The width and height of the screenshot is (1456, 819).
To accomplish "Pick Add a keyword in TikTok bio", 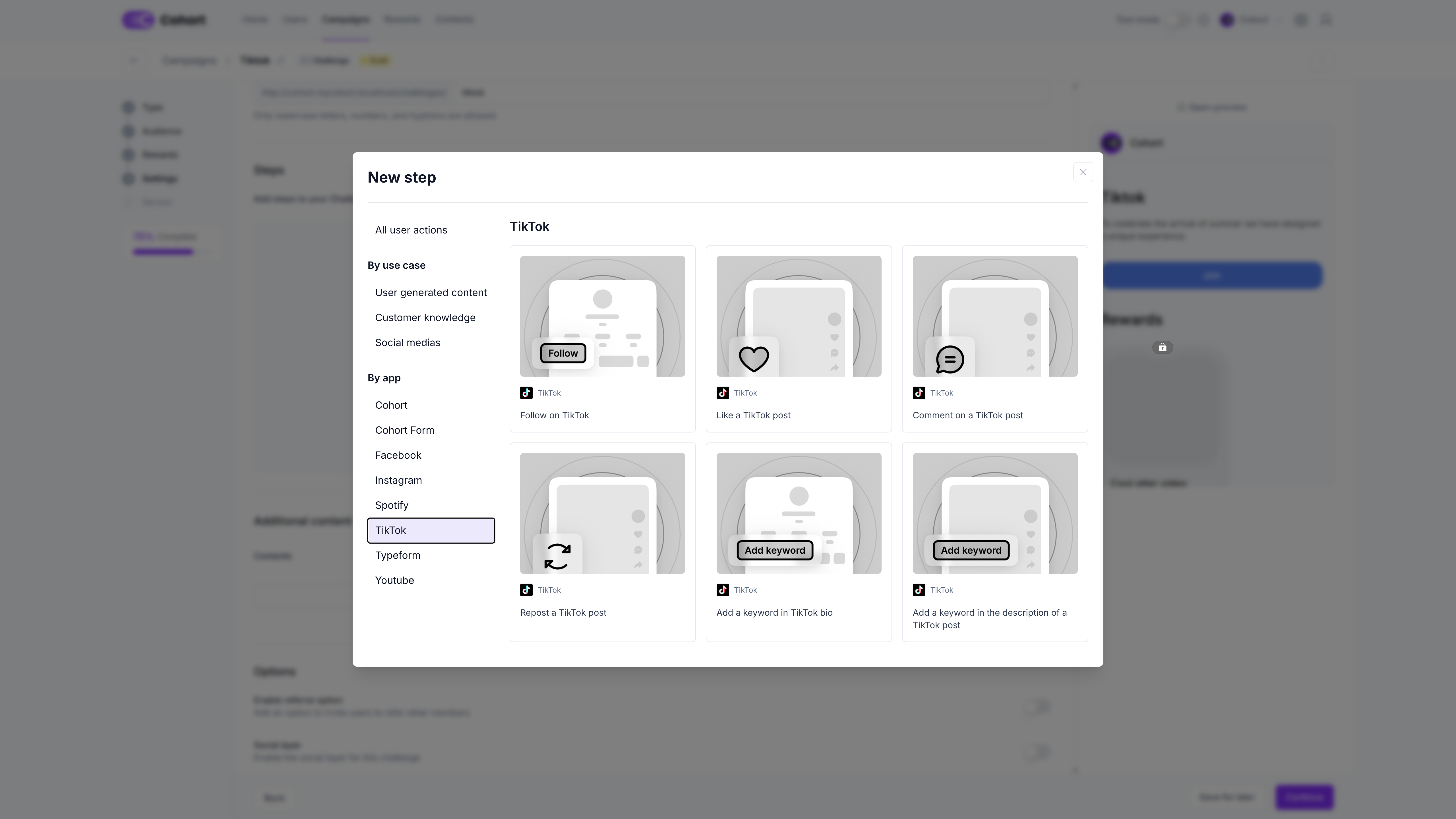I will pyautogui.click(x=774, y=613).
